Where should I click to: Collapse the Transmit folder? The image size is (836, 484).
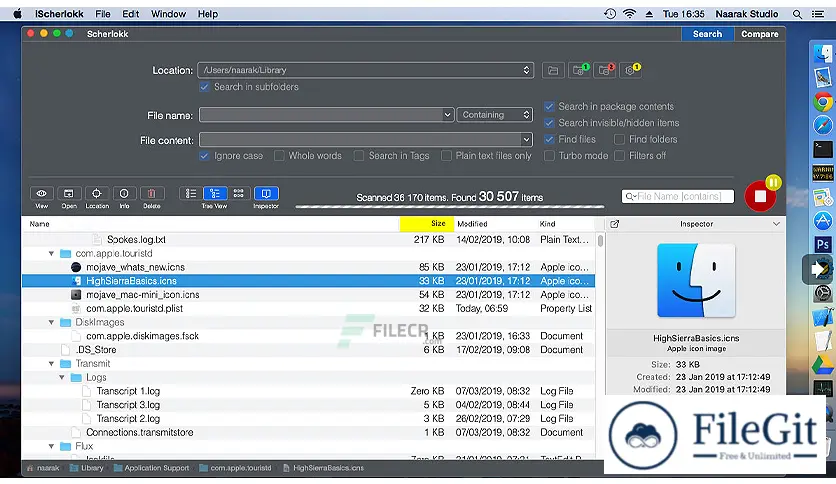point(52,364)
